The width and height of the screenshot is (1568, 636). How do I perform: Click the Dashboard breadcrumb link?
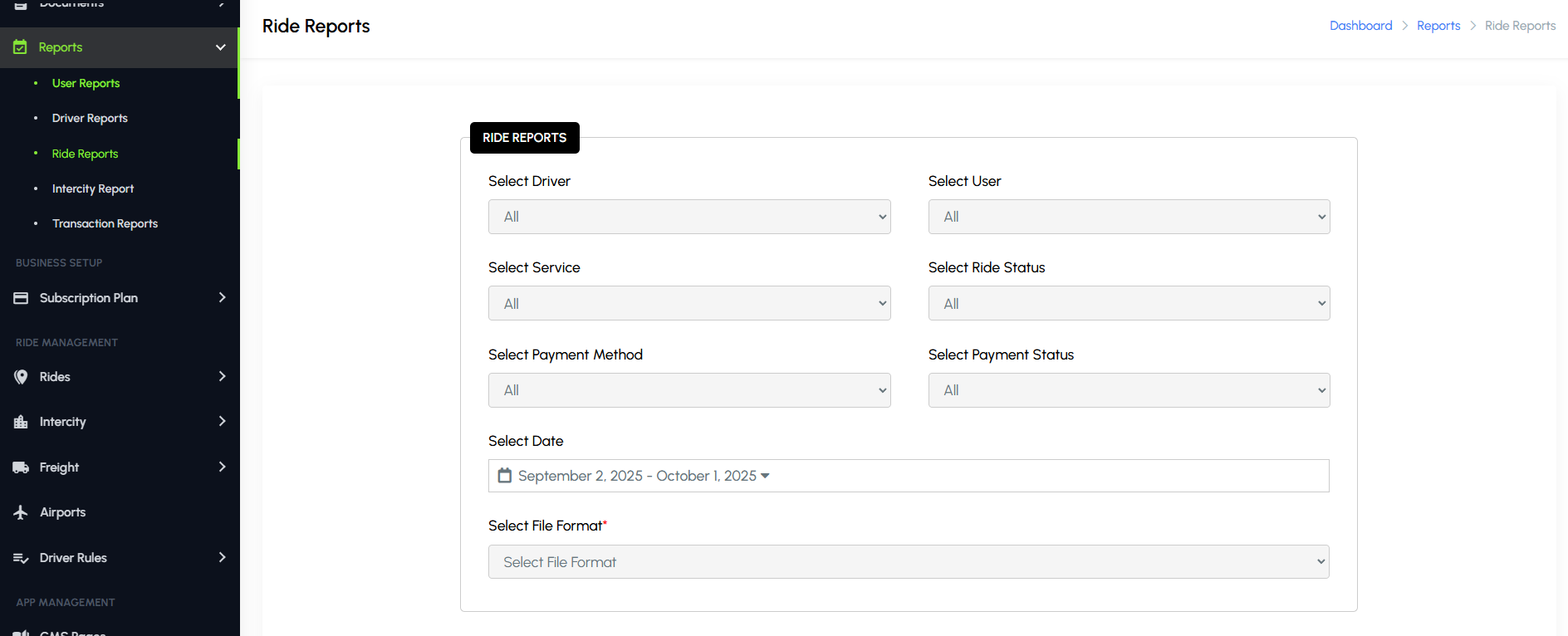pyautogui.click(x=1360, y=26)
